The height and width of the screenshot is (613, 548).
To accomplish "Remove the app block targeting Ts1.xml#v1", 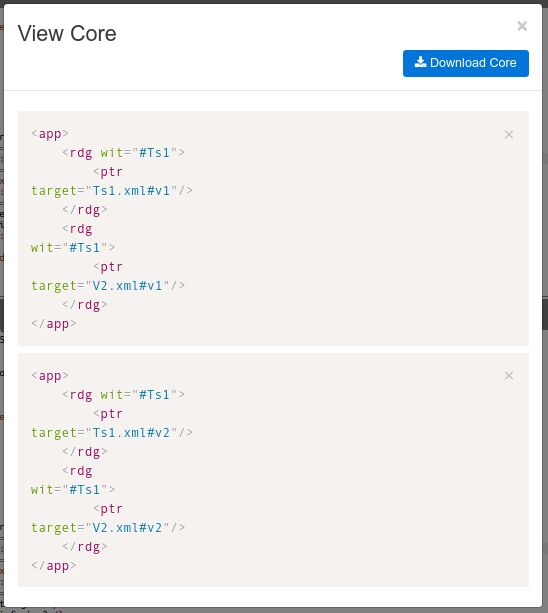I will click(509, 134).
